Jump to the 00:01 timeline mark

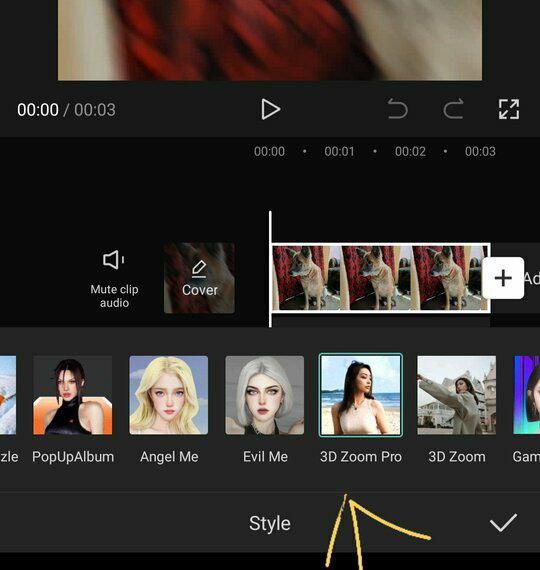(x=339, y=151)
